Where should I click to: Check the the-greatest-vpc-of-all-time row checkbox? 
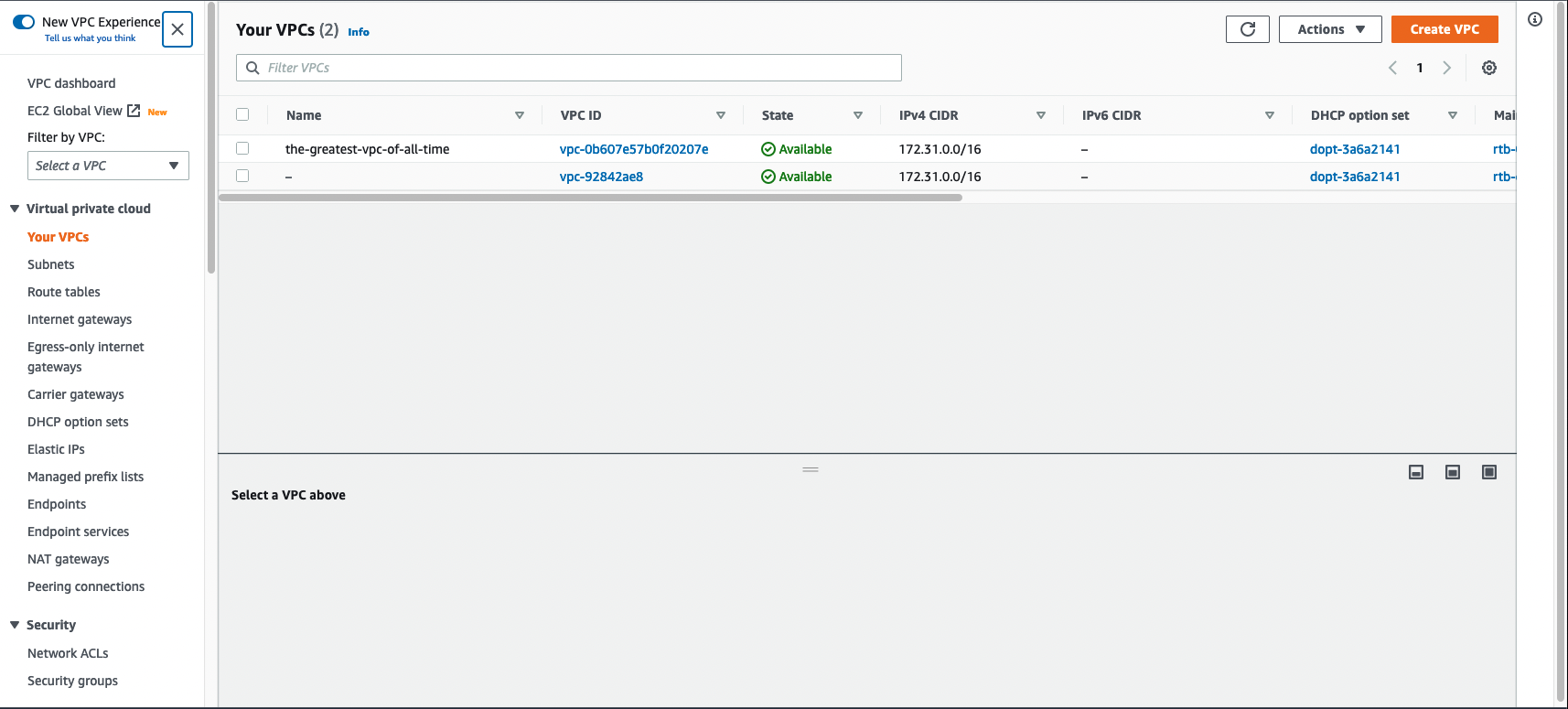coord(242,148)
